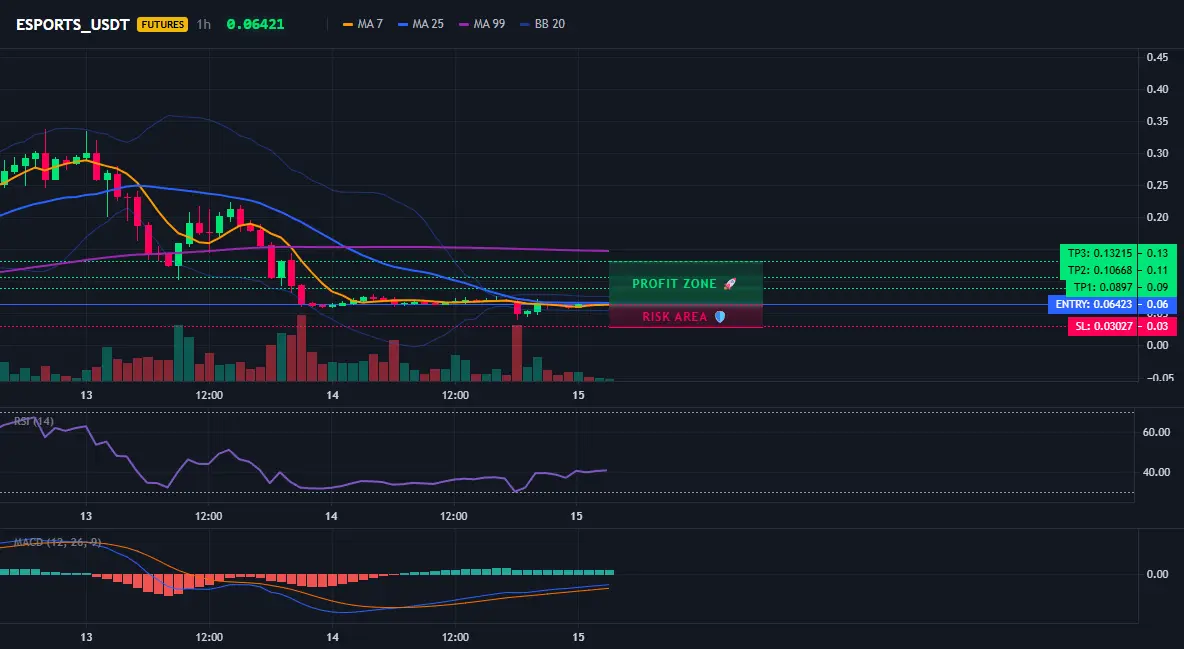This screenshot has width=1184, height=649.
Task: Select the yellow FUTURES badge
Action: [x=162, y=24]
